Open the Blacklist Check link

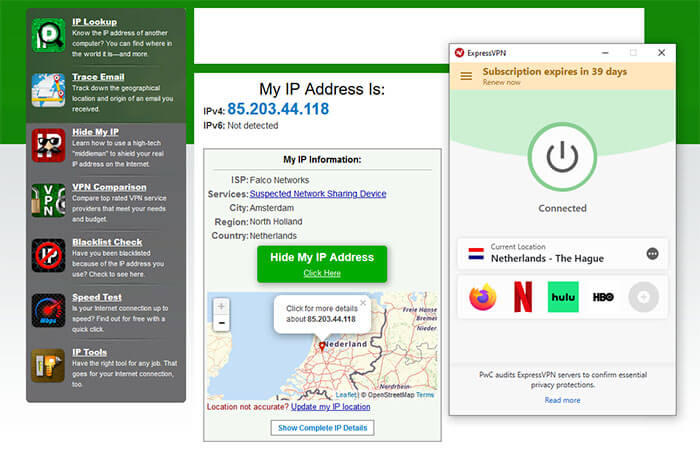tap(107, 242)
